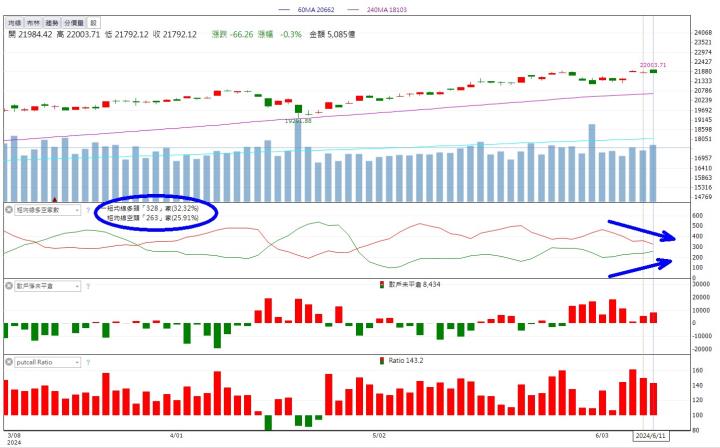This screenshot has height=448, width=720.
Task: Open the 設 settings tab
Action: tap(93, 22)
